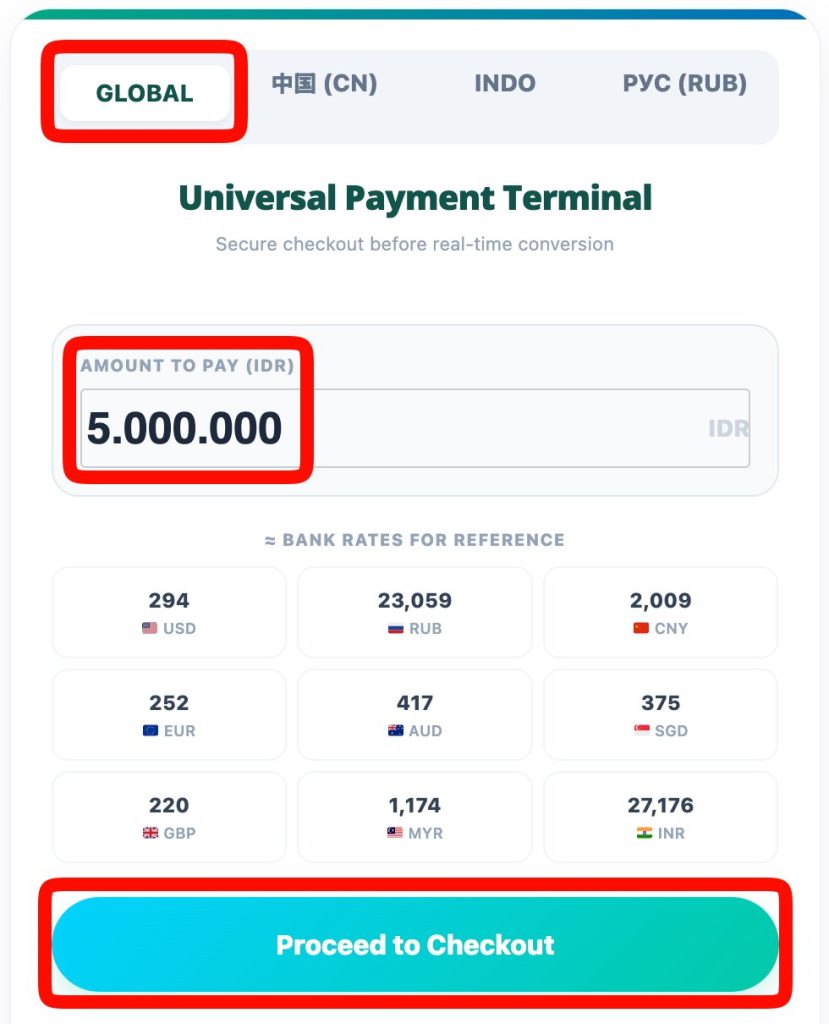The height and width of the screenshot is (1024, 829).
Task: Switch to the 中国 (CN) tab
Action: coord(324,84)
